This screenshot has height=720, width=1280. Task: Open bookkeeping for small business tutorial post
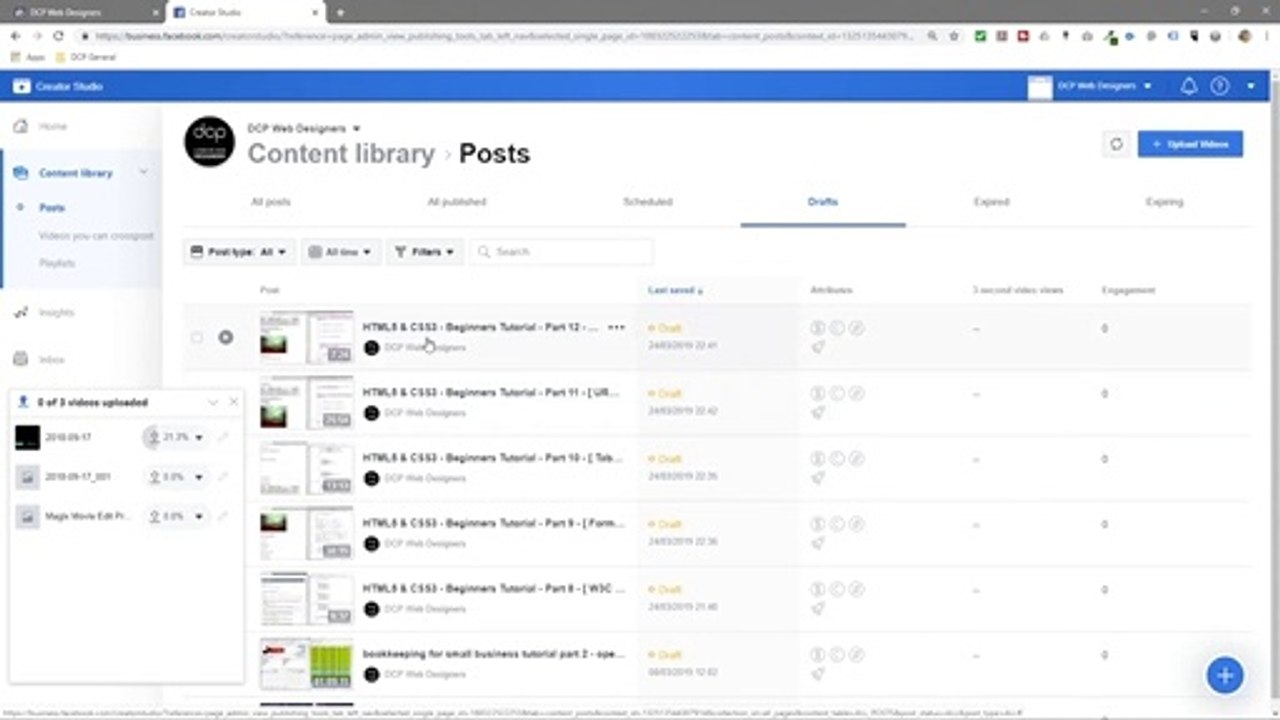(493, 654)
